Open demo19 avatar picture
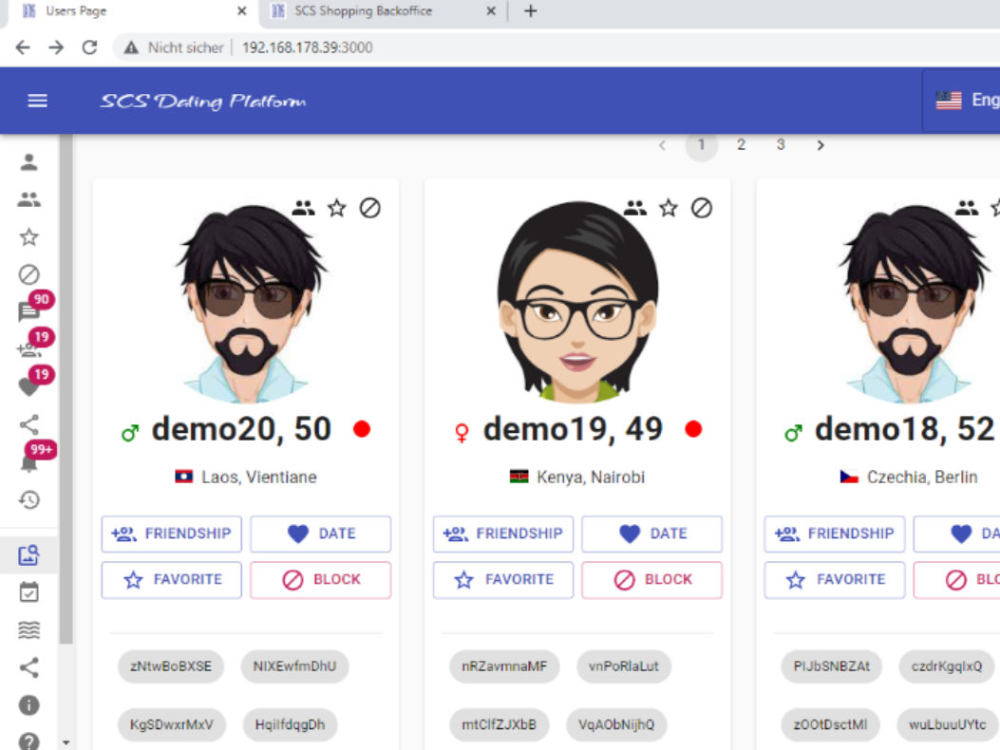1000x750 pixels. (x=578, y=302)
